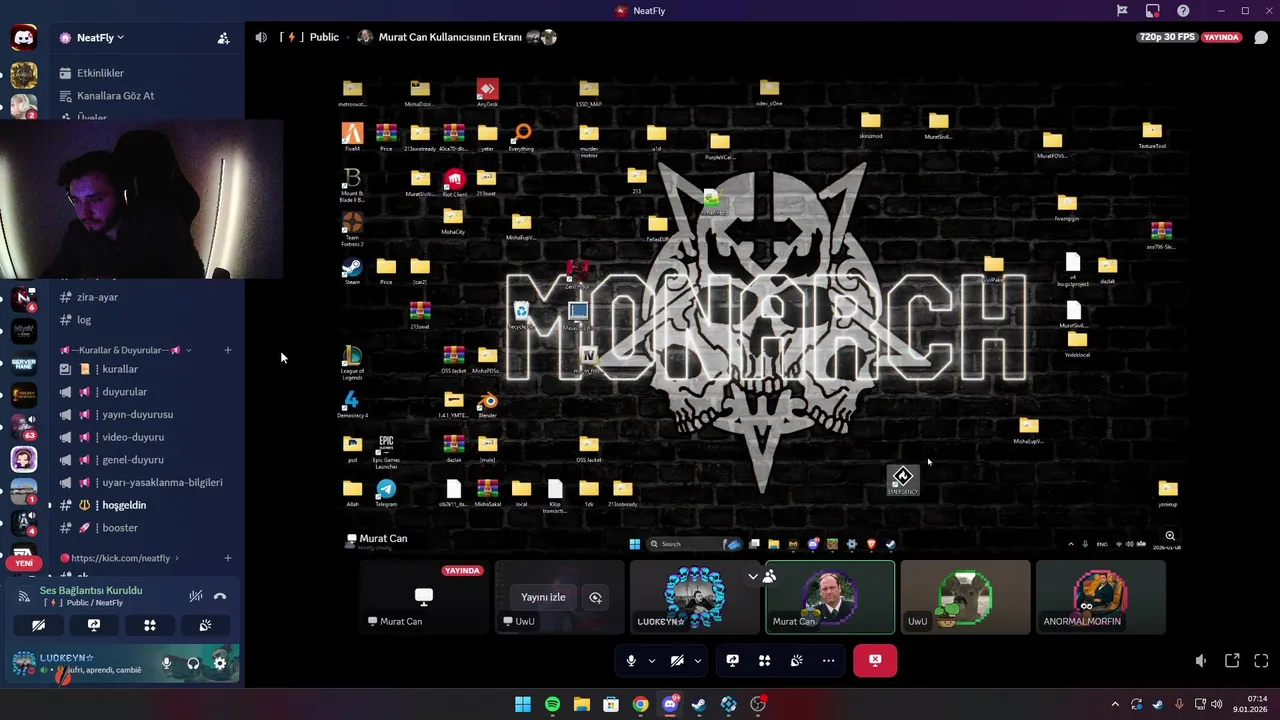Enter fullscreen stream view

pos(1261,661)
